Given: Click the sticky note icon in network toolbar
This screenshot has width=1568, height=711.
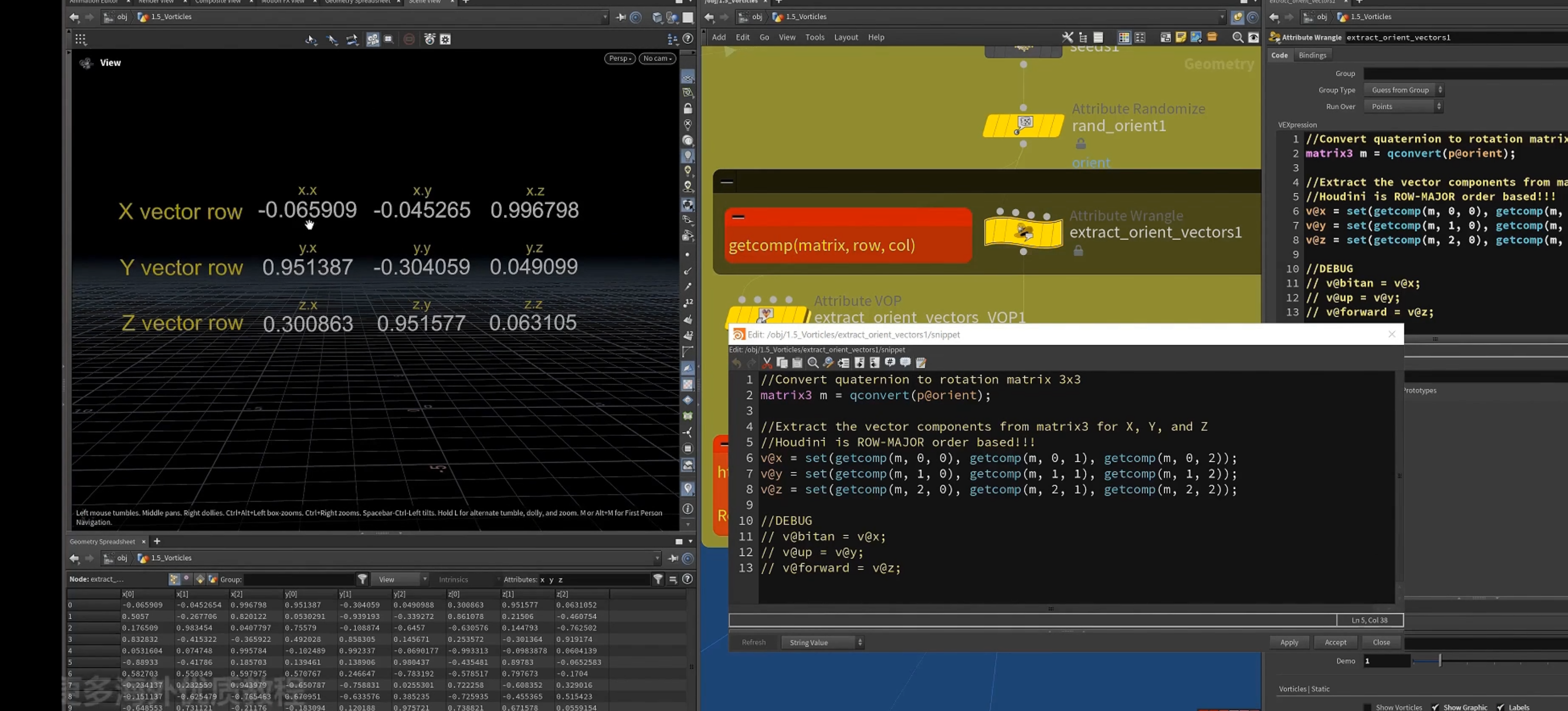Looking at the screenshot, I should [1181, 37].
